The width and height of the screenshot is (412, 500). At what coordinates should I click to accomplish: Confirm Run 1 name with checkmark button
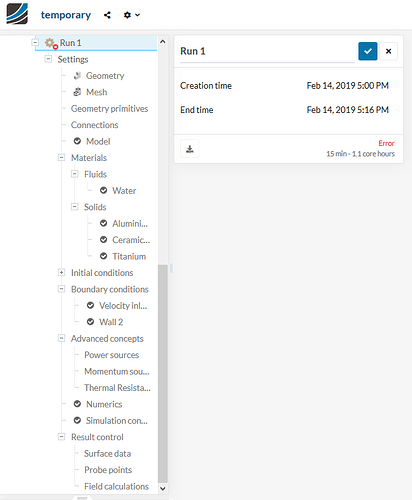pyautogui.click(x=368, y=51)
